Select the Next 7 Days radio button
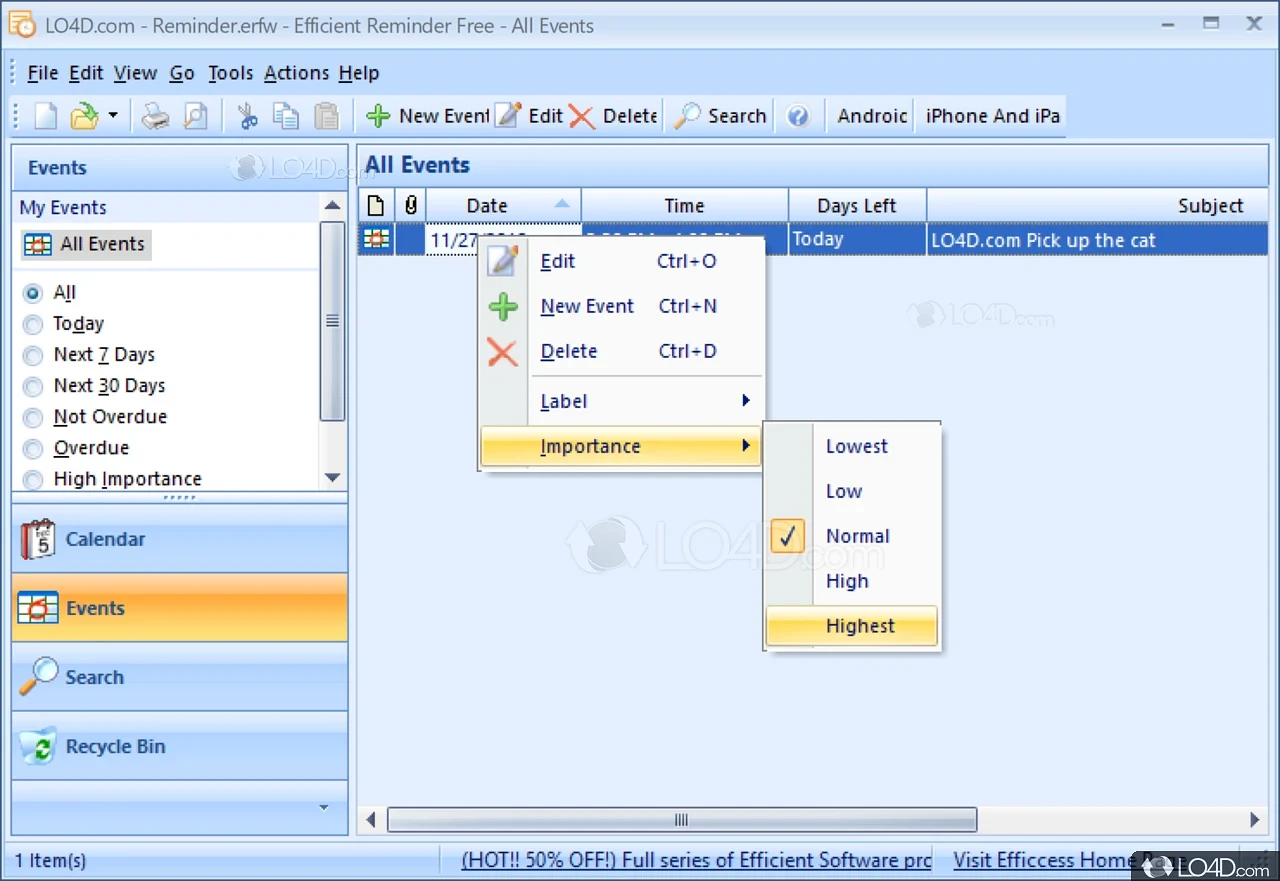This screenshot has height=881, width=1280. pos(32,355)
